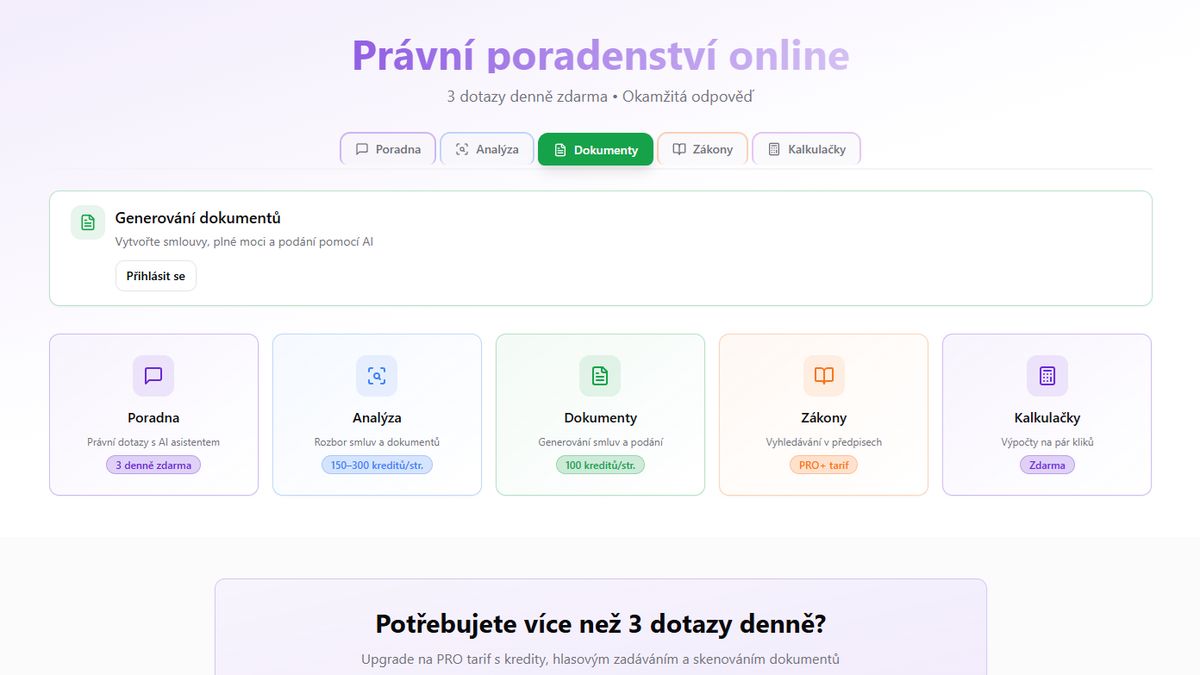Image resolution: width=1200 pixels, height=675 pixels.
Task: Click the 'PRO+ tarif' badge
Action: click(823, 465)
